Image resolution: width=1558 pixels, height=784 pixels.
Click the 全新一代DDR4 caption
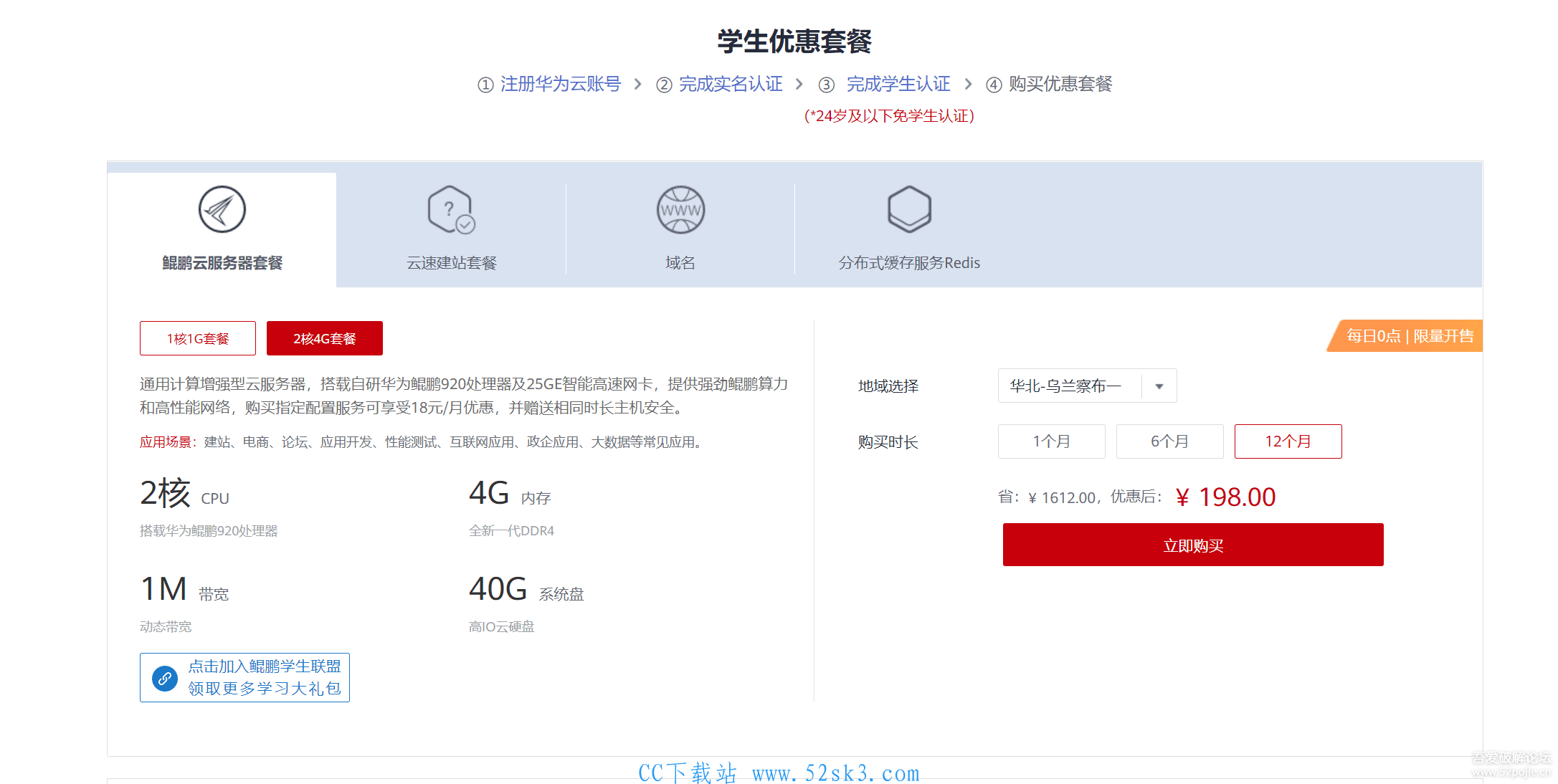pos(511,531)
